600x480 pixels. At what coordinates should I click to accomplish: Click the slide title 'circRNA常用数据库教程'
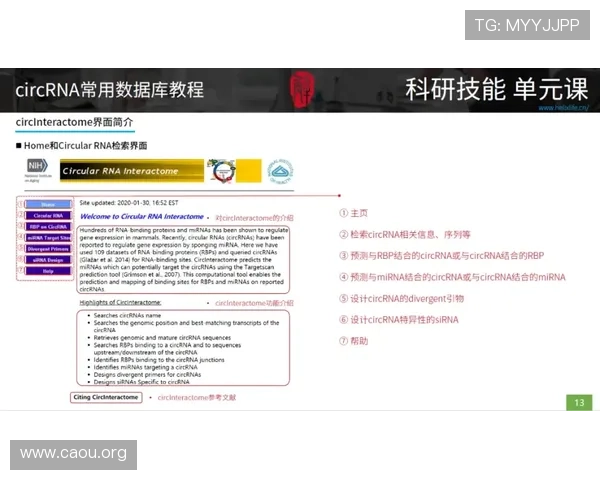(x=109, y=90)
